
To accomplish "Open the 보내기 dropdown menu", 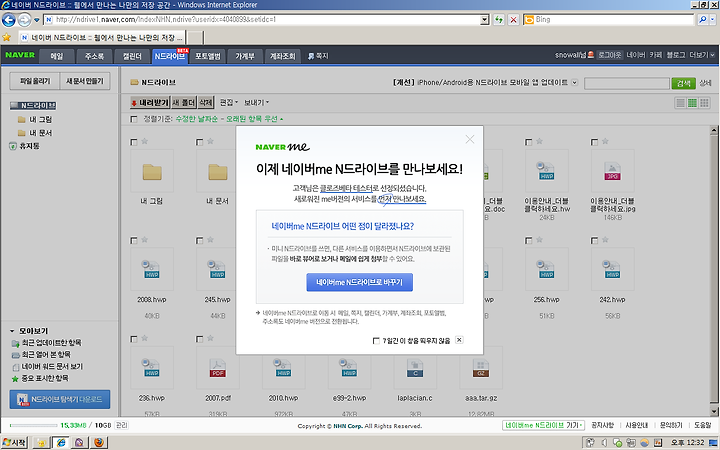I will point(256,102).
